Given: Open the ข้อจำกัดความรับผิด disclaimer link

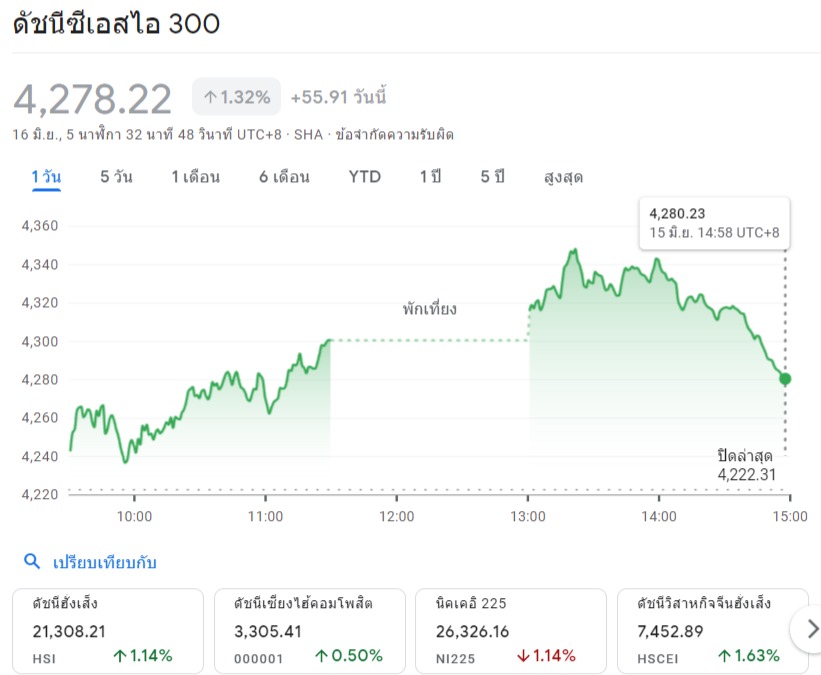Looking at the screenshot, I should pyautogui.click(x=394, y=135).
